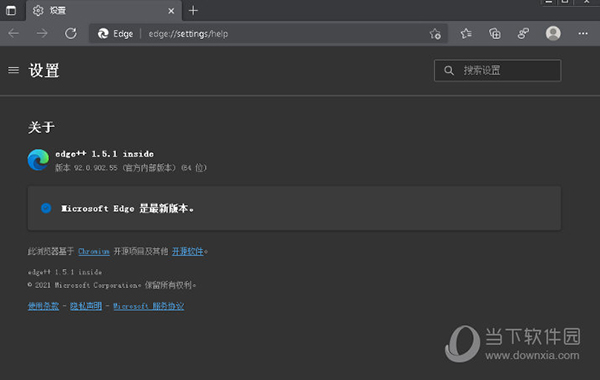600x380 pixels.
Task: Open the user profile avatar
Action: pos(553,34)
